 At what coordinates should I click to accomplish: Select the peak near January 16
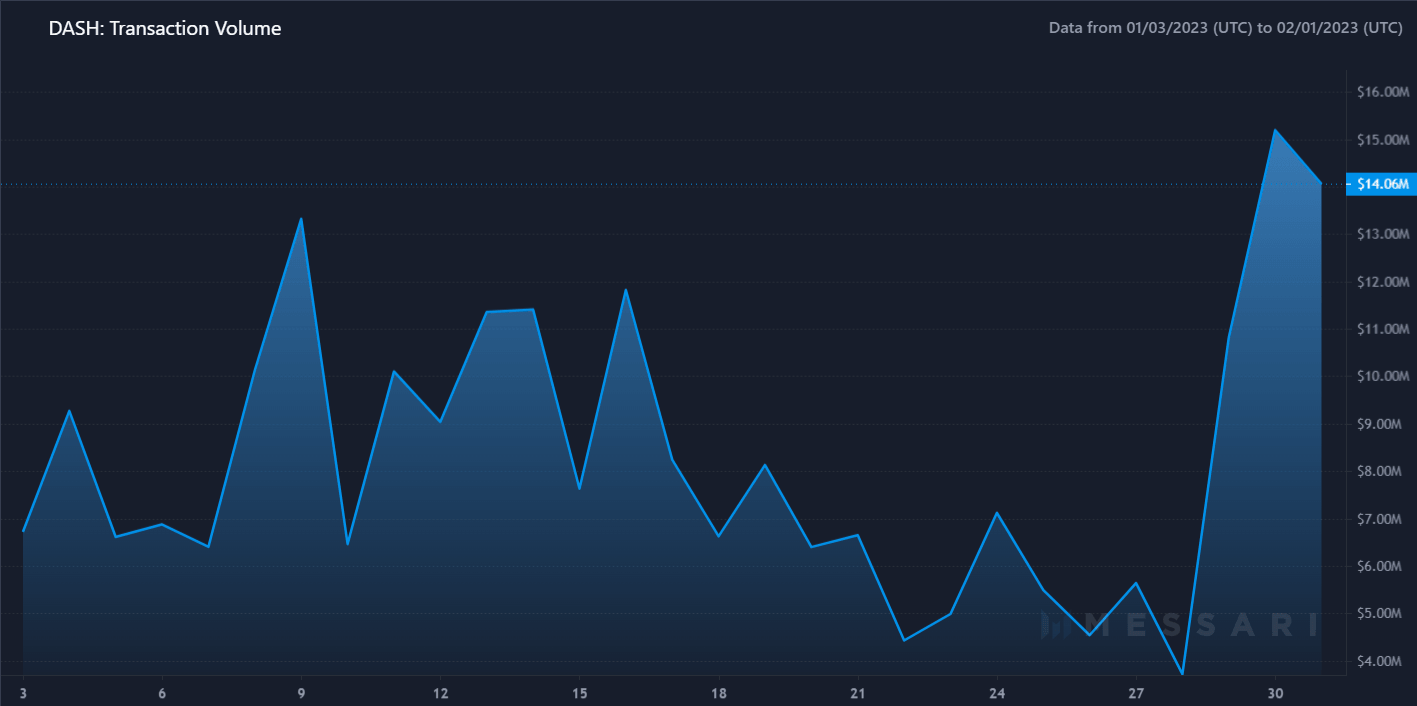[x=626, y=290]
